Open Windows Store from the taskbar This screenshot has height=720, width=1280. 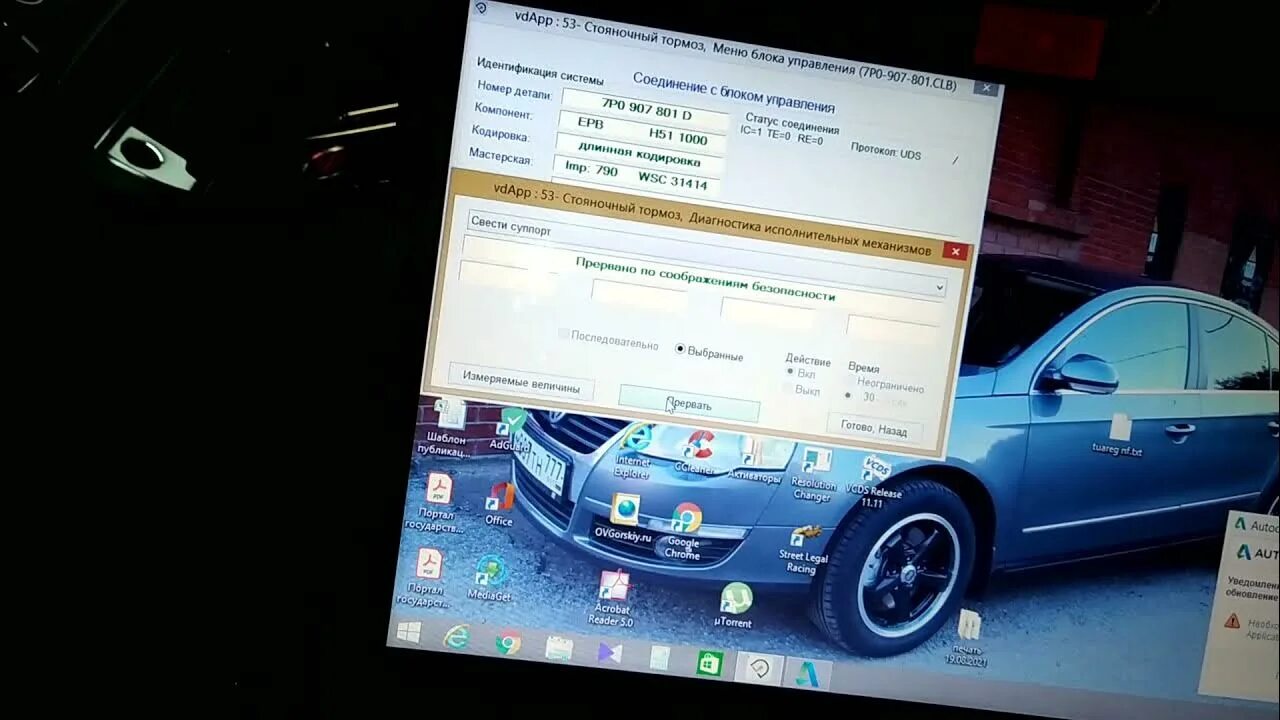[x=709, y=664]
